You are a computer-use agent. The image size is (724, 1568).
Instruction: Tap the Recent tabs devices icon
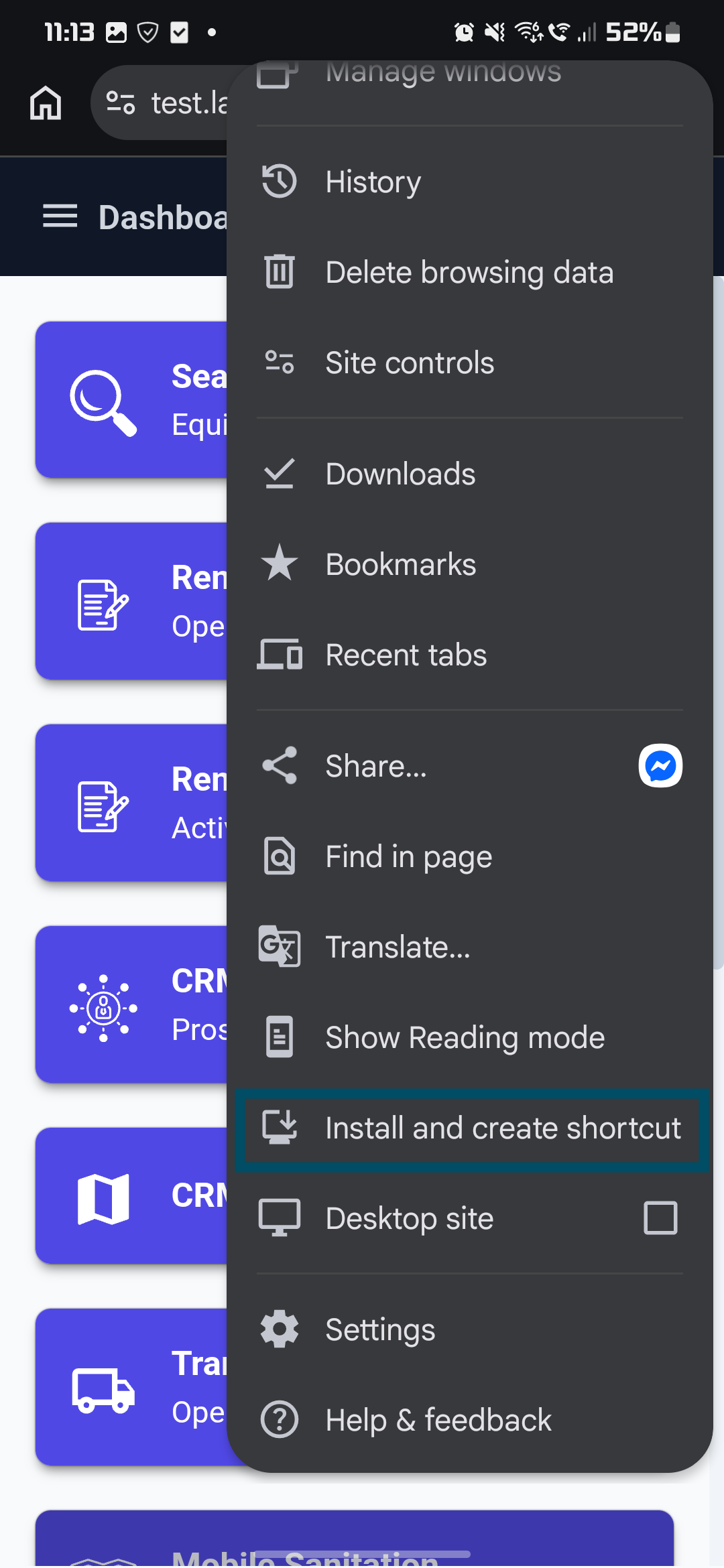tap(280, 655)
